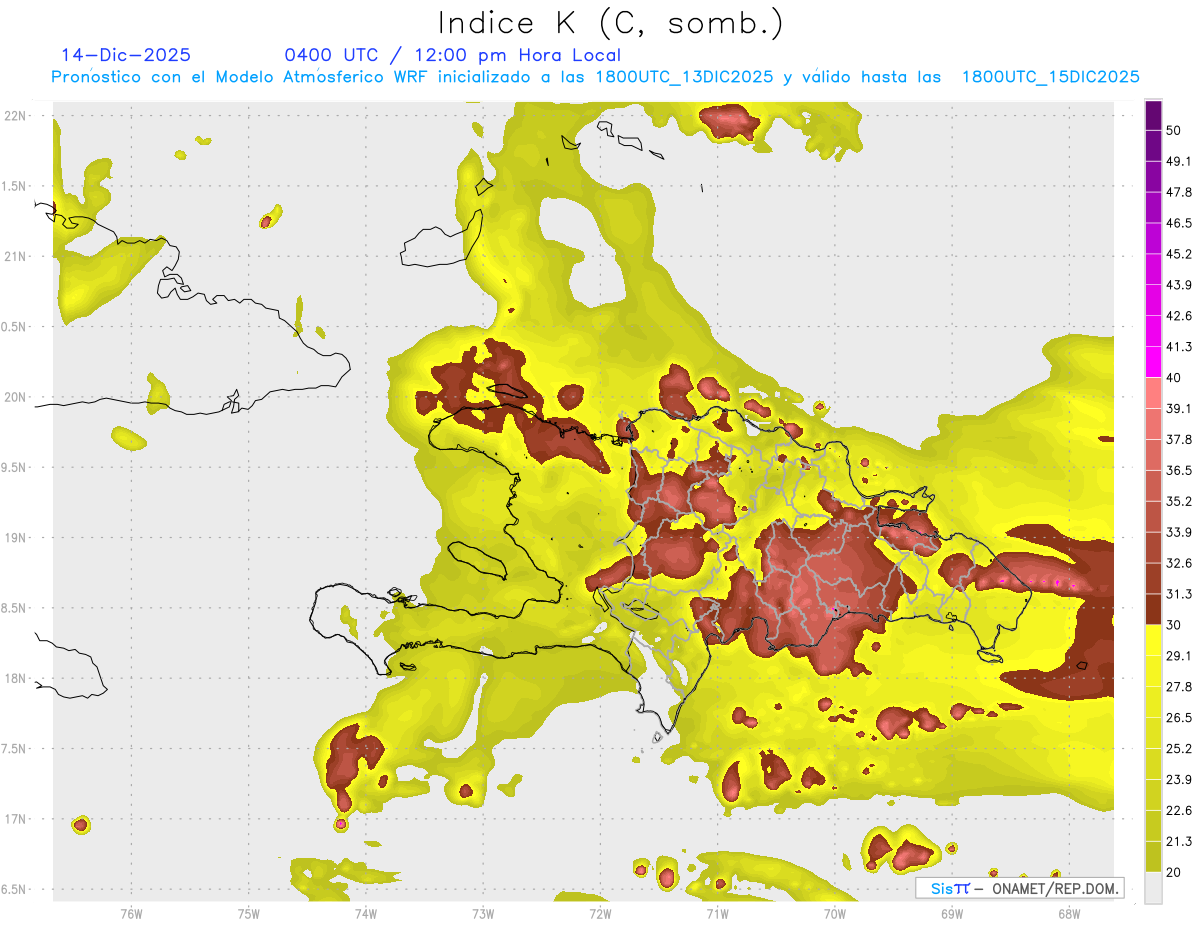1200x927 pixels.
Task: Click the colorbar value '22.6'
Action: 1179,811
